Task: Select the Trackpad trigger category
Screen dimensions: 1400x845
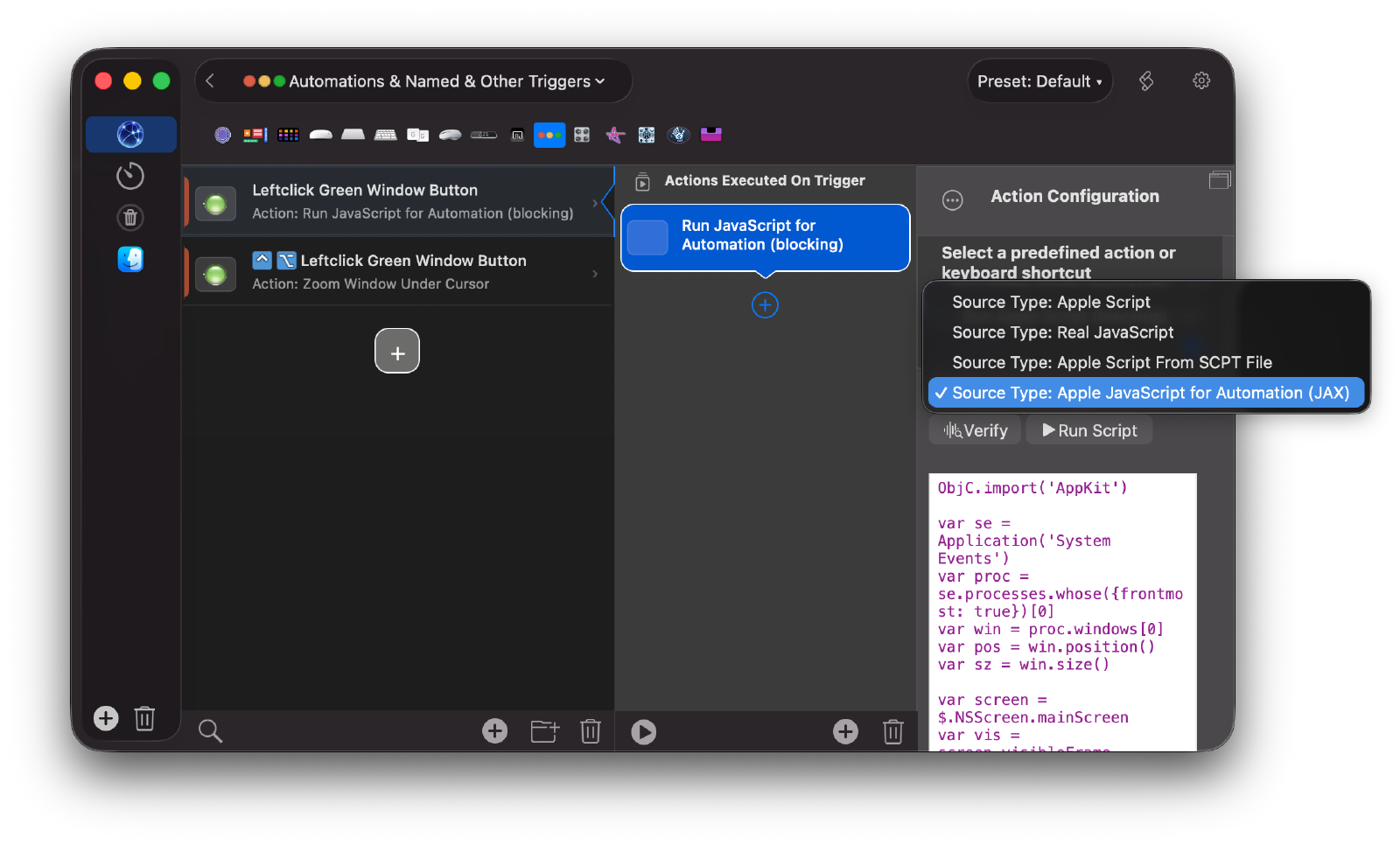Action: (x=353, y=135)
